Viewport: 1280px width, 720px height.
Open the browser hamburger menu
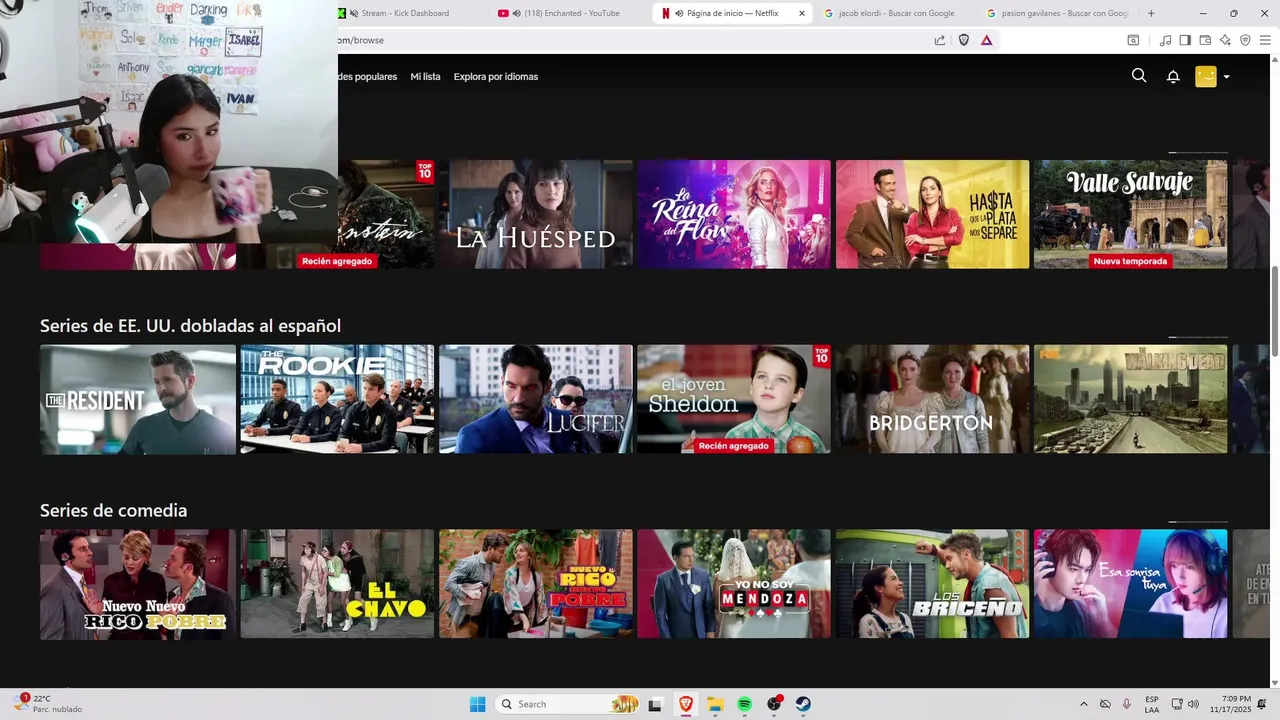(1265, 40)
